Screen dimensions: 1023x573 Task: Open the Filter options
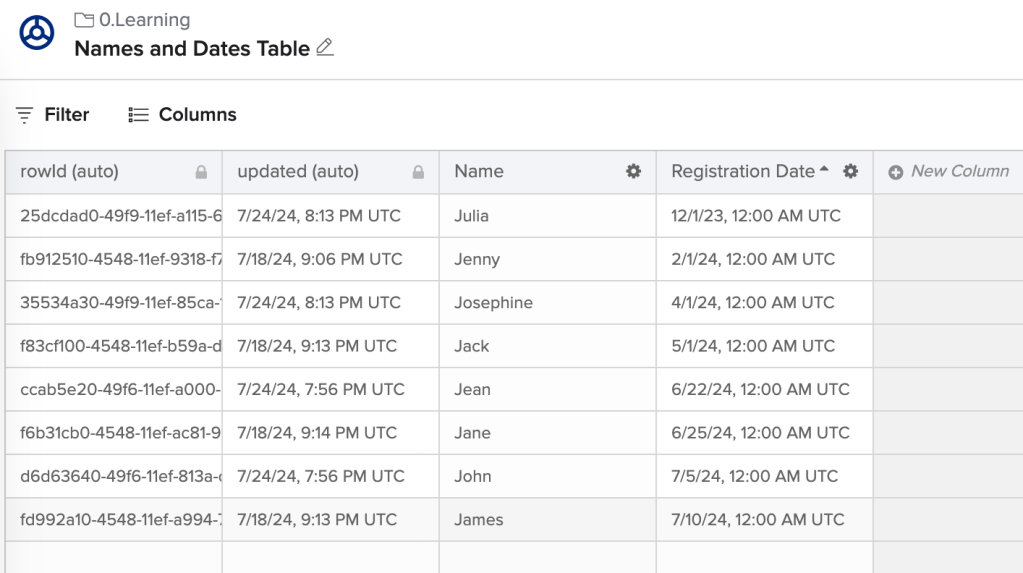click(53, 115)
